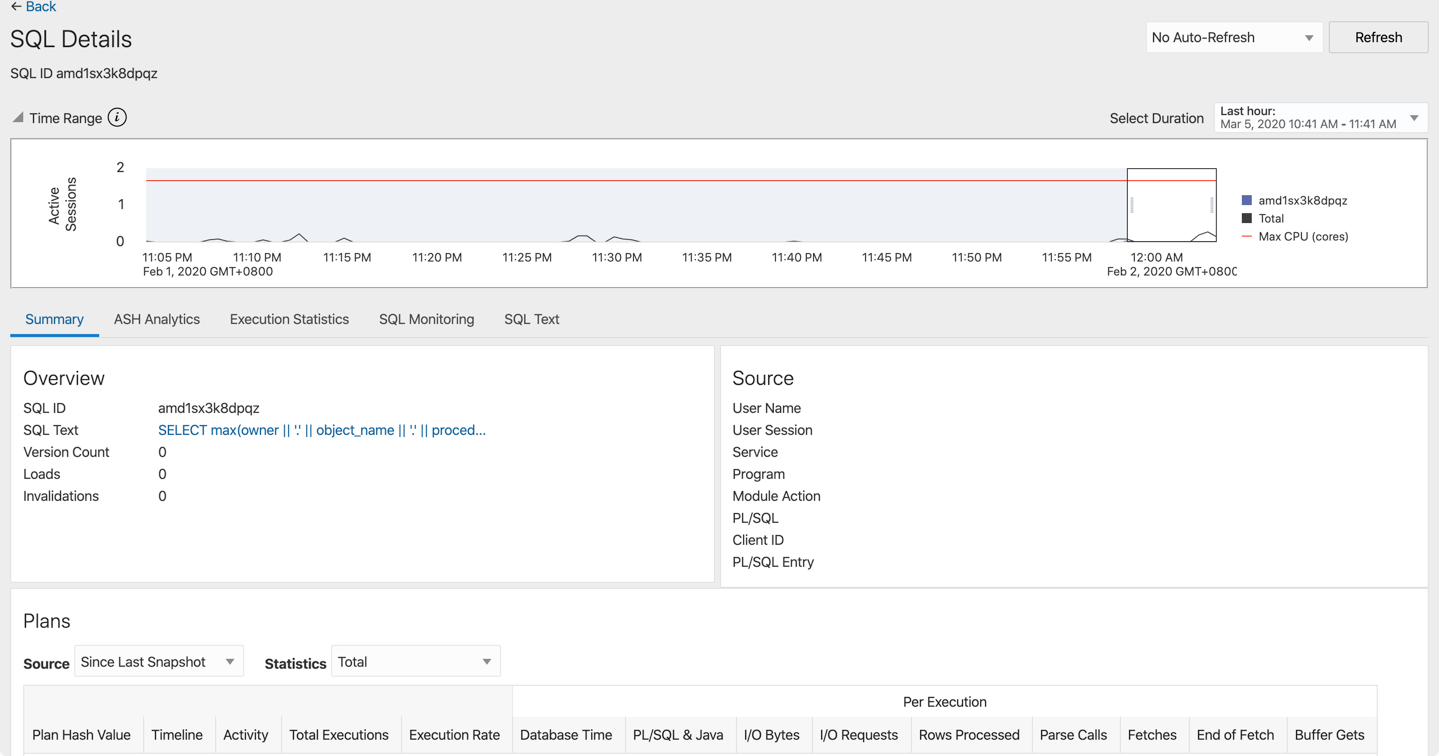Switch to the SQL Monitoring tab

coord(426,319)
